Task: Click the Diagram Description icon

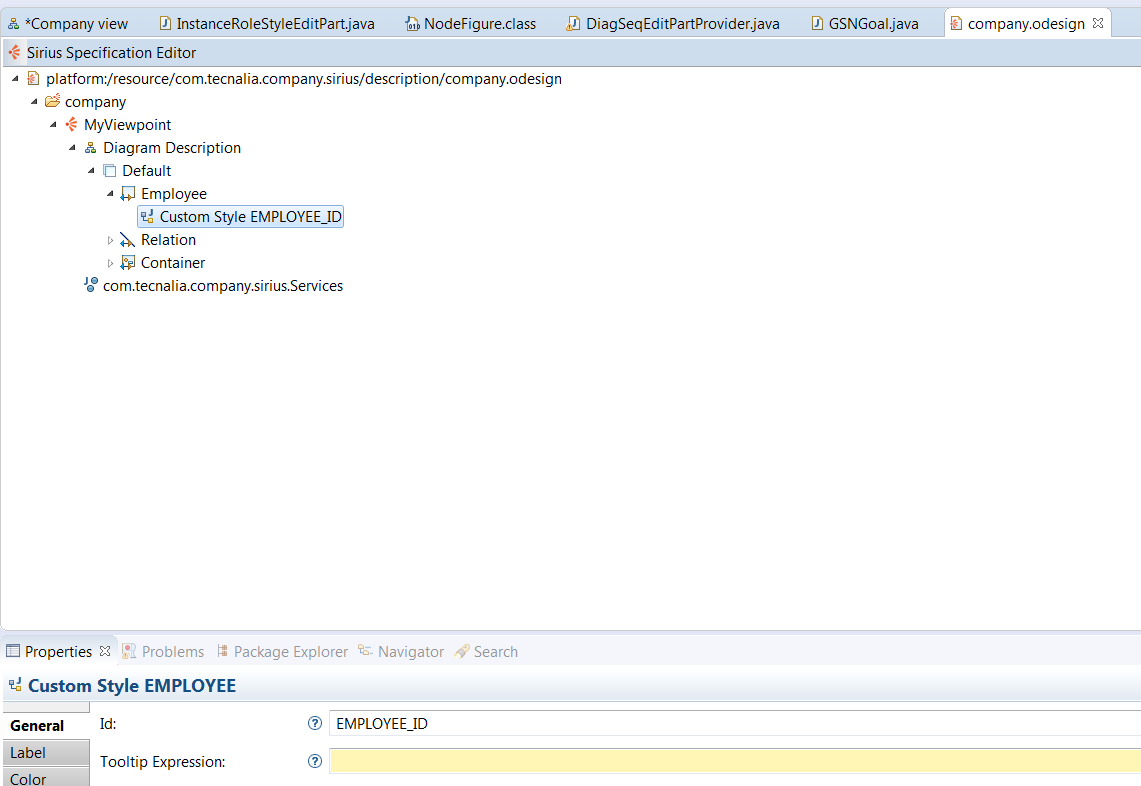Action: click(90, 148)
